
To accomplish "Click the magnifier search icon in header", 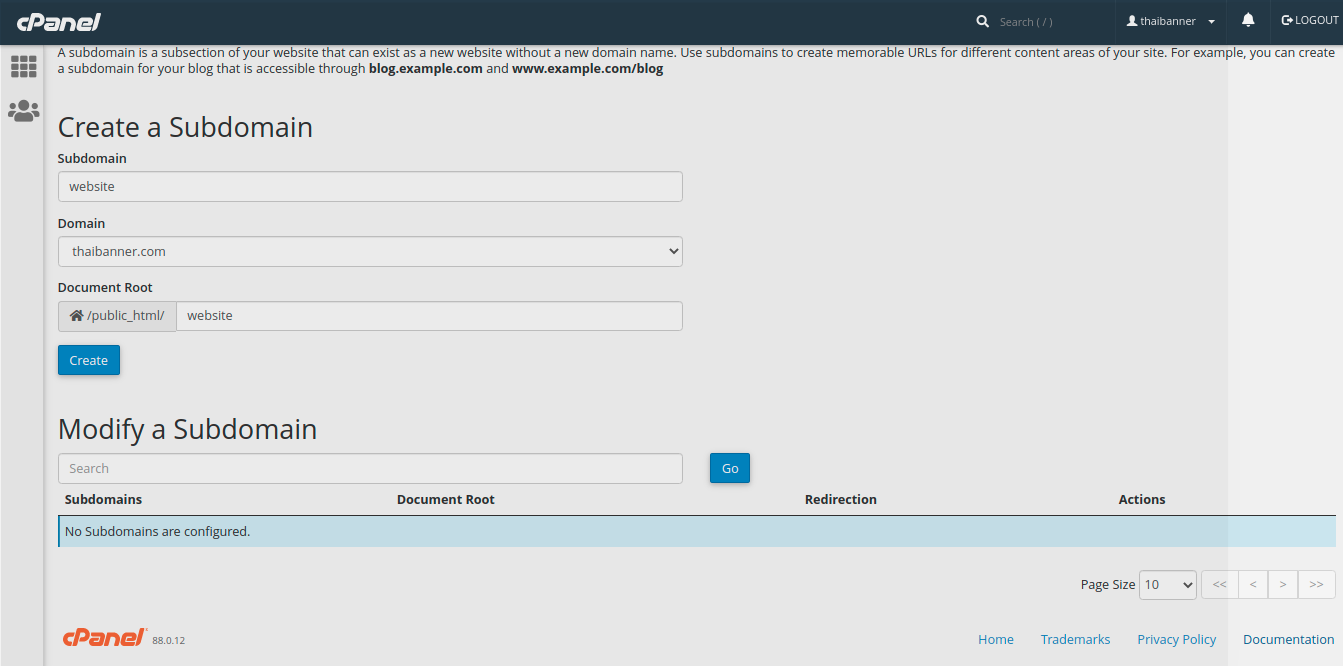I will [x=983, y=21].
